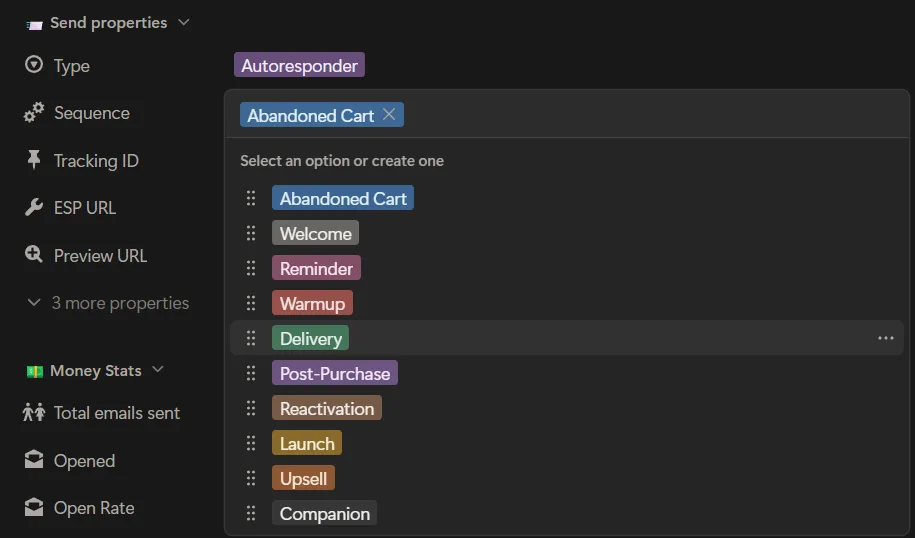Click the Preview URL magnifier icon

coord(34,255)
